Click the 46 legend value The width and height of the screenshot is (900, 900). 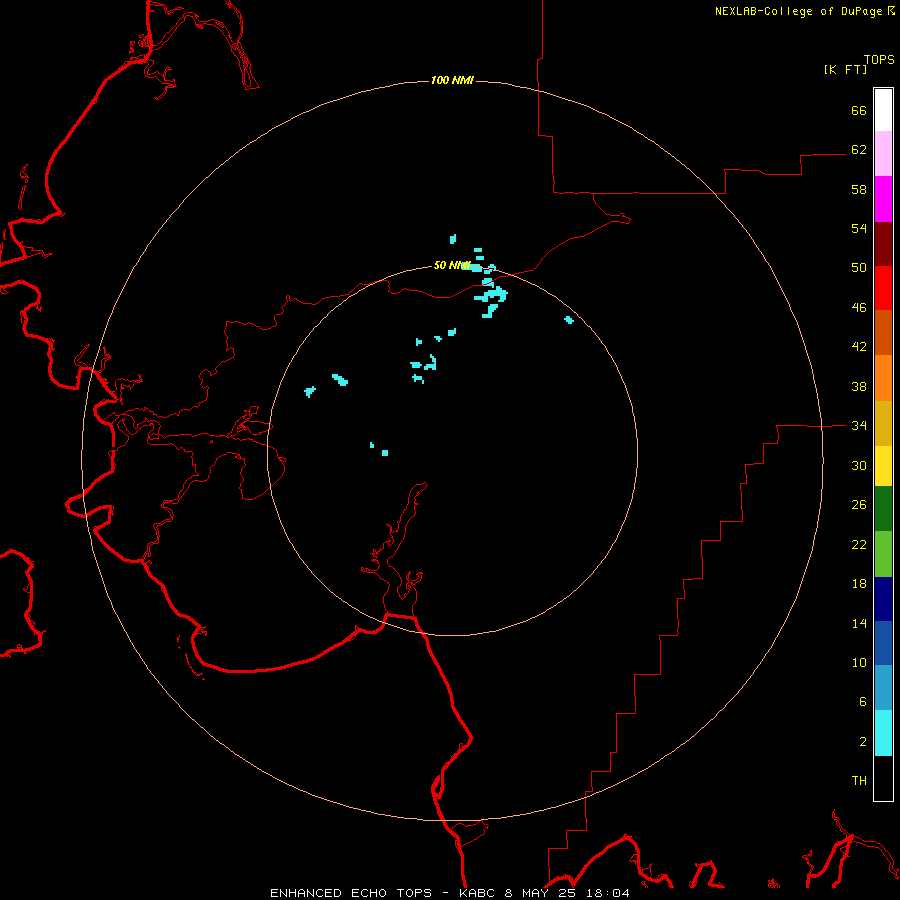click(x=859, y=307)
